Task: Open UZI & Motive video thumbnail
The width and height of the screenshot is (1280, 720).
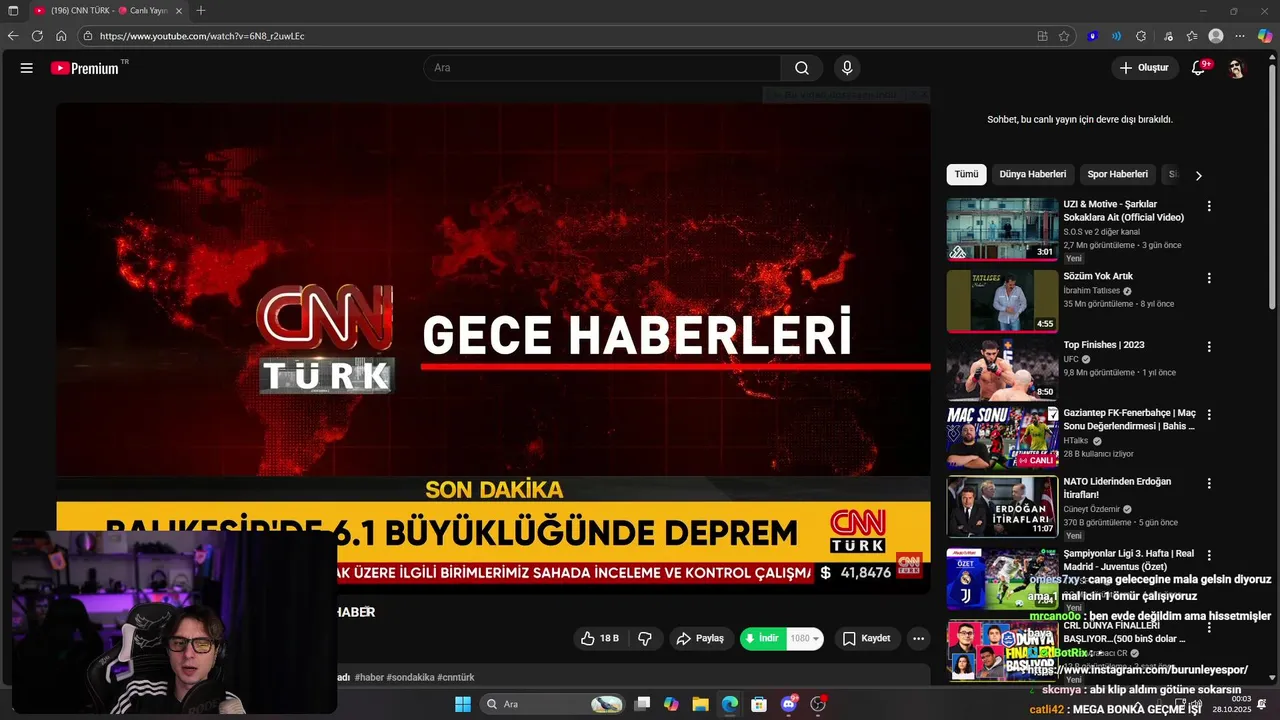Action: 1002,229
